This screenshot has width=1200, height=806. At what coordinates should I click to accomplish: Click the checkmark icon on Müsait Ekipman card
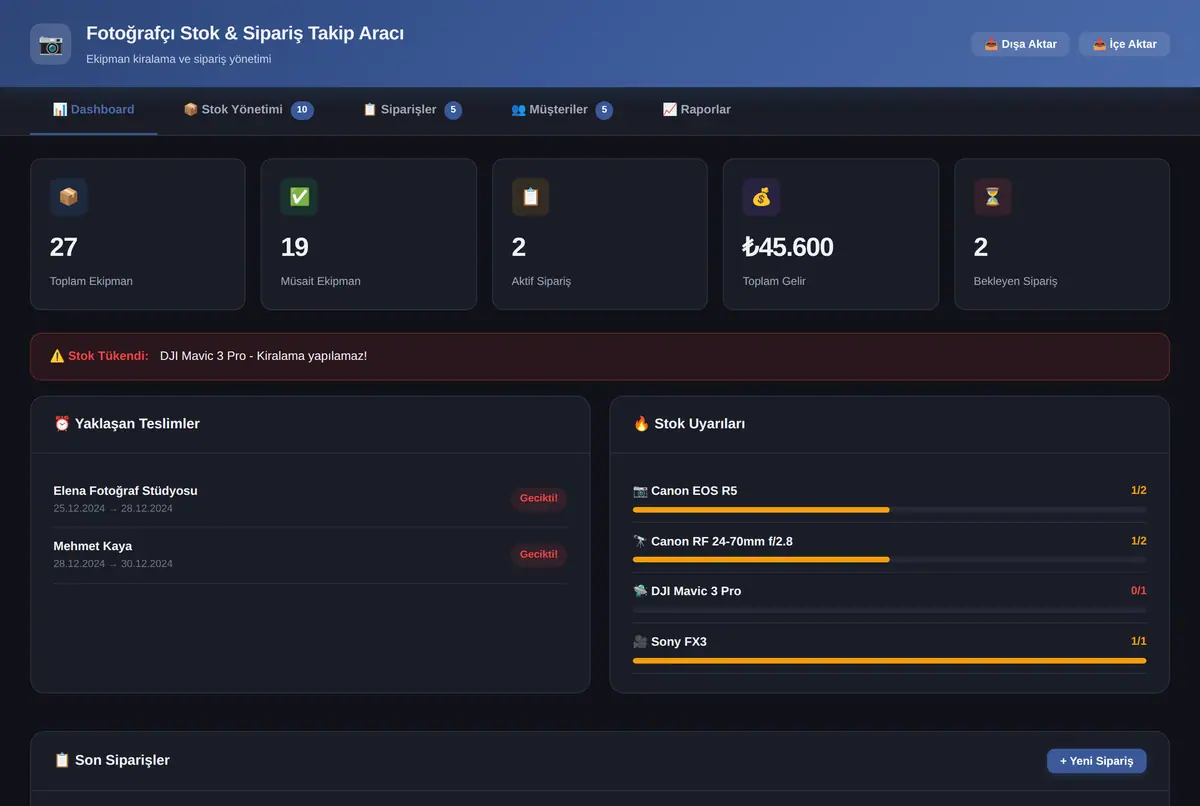coord(299,197)
